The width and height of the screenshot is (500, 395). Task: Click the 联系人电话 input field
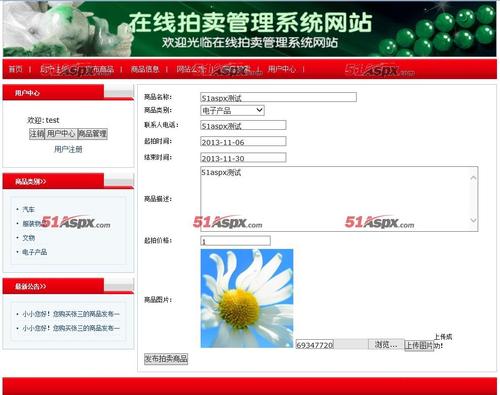point(243,125)
